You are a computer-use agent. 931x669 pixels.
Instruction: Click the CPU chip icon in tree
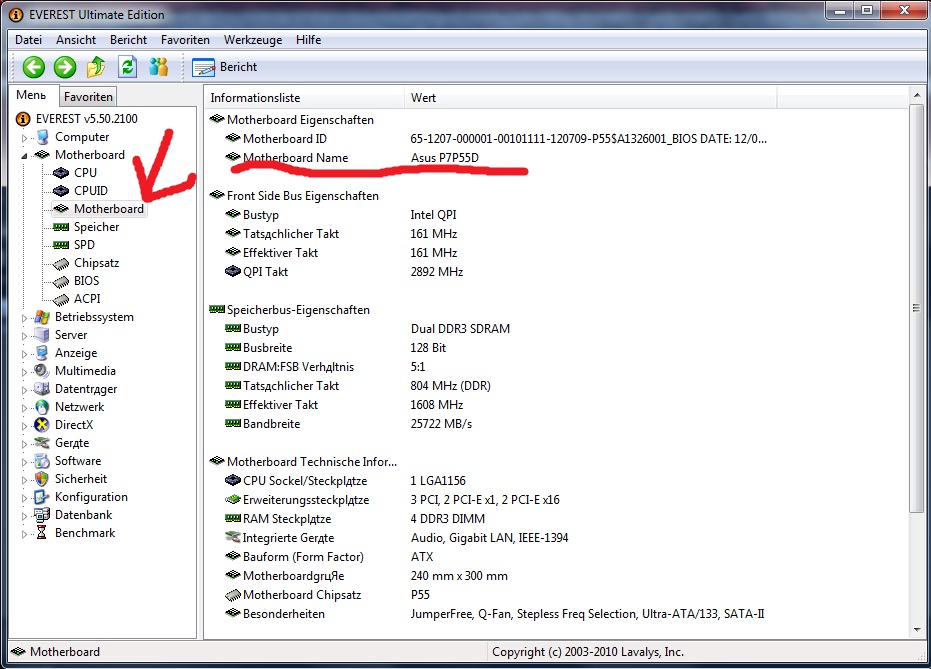click(x=61, y=173)
